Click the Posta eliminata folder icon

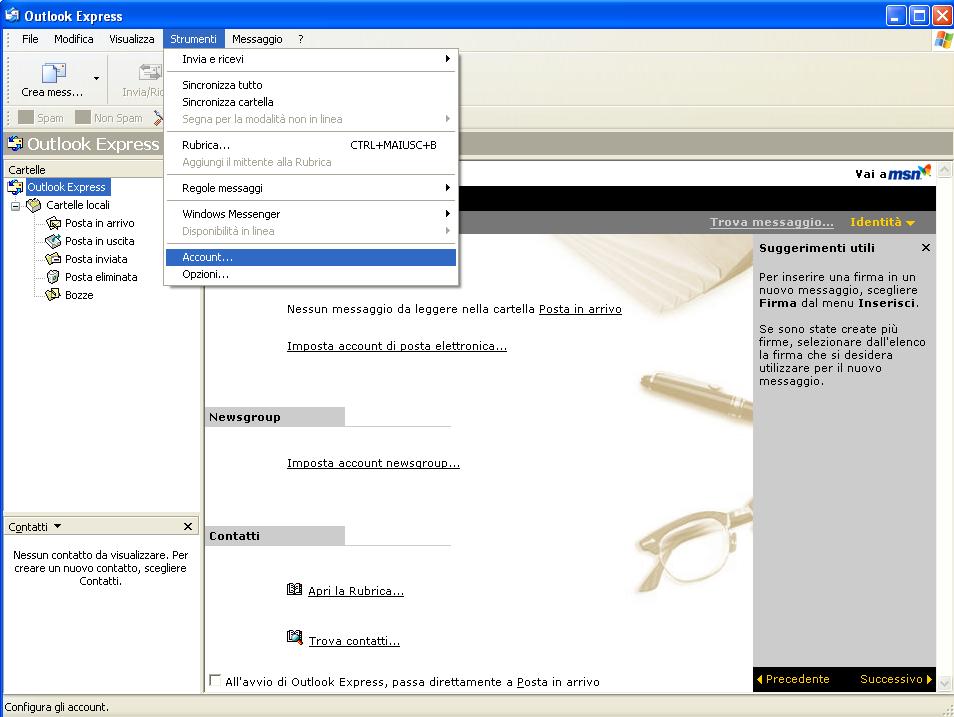(x=54, y=277)
